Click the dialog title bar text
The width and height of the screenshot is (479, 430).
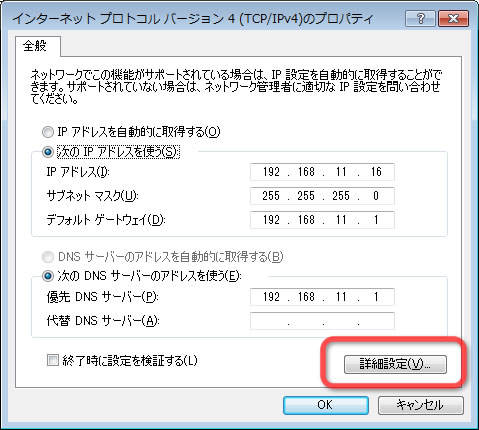pos(193,18)
